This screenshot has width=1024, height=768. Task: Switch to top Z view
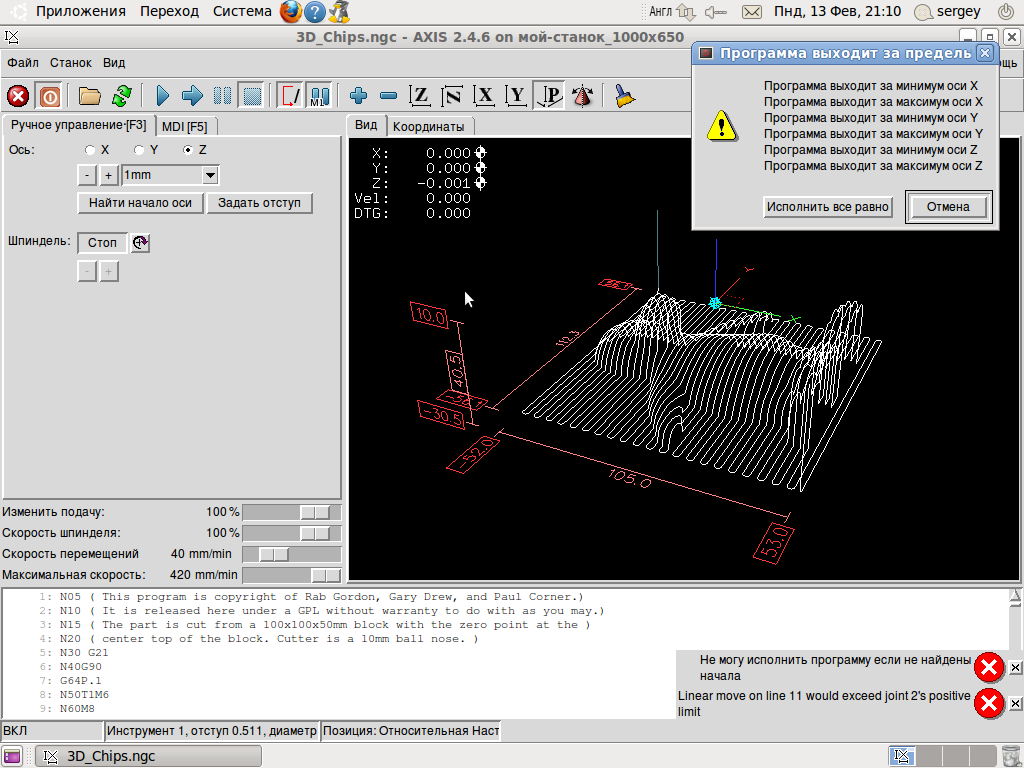point(421,96)
